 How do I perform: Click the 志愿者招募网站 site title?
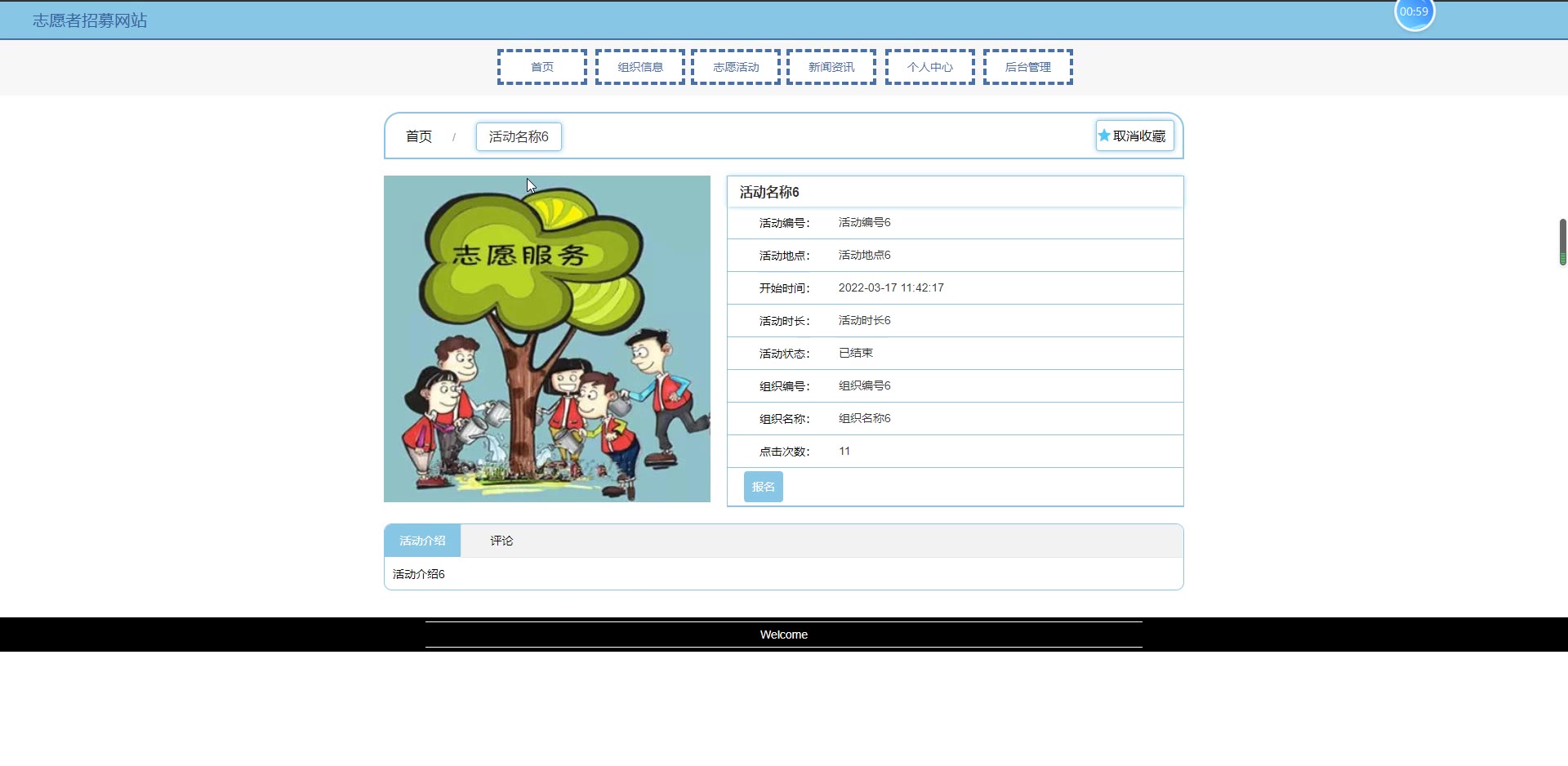pyautogui.click(x=90, y=20)
